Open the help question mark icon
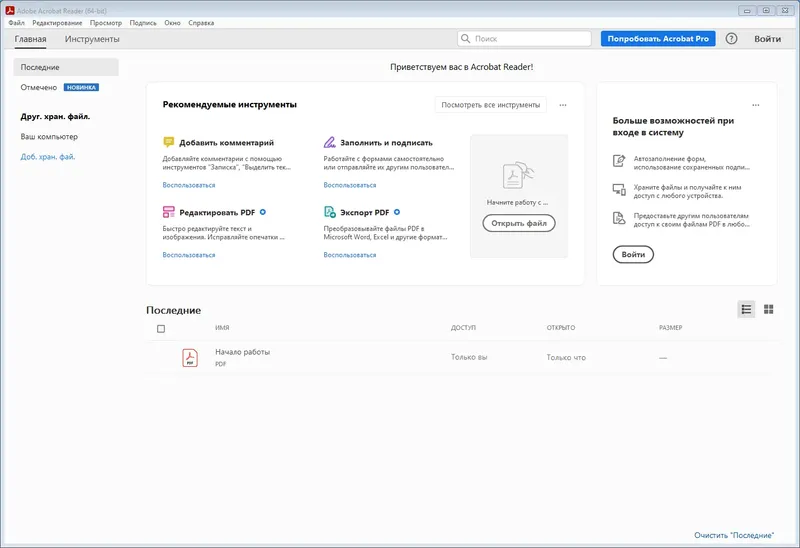The height and width of the screenshot is (548, 800). click(731, 39)
